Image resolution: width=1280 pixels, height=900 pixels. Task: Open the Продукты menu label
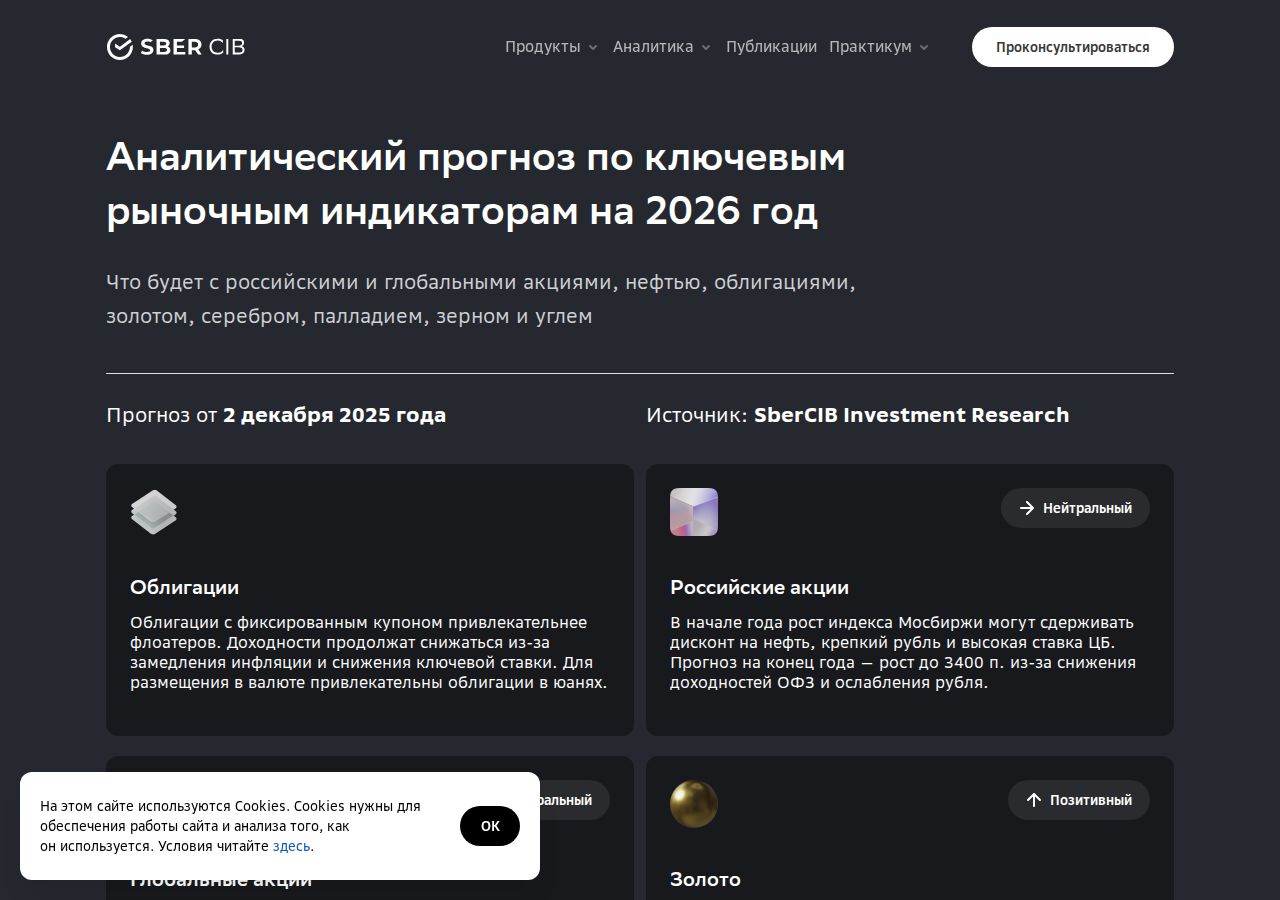(543, 47)
